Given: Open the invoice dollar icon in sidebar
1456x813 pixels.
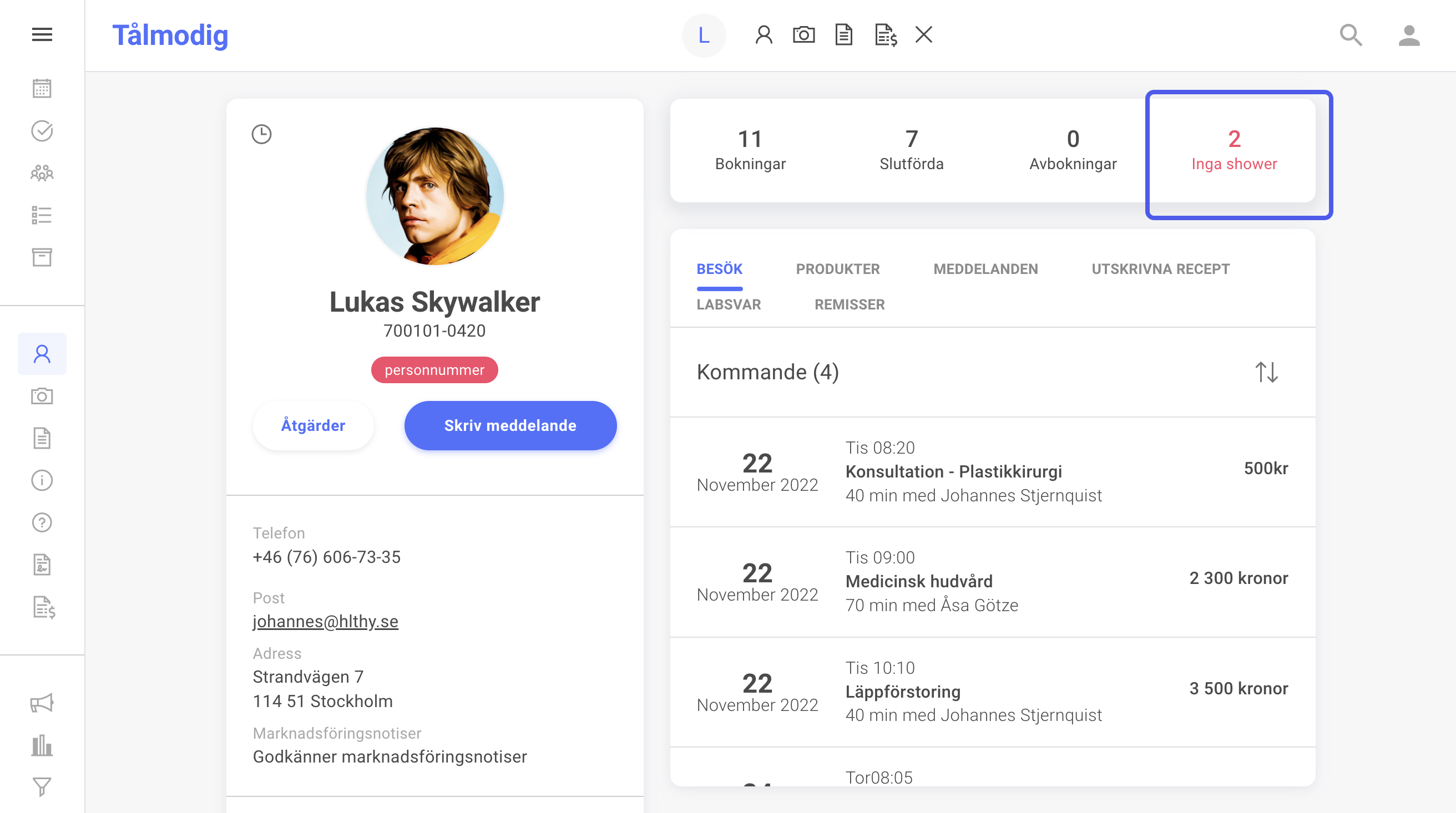Looking at the screenshot, I should [43, 608].
